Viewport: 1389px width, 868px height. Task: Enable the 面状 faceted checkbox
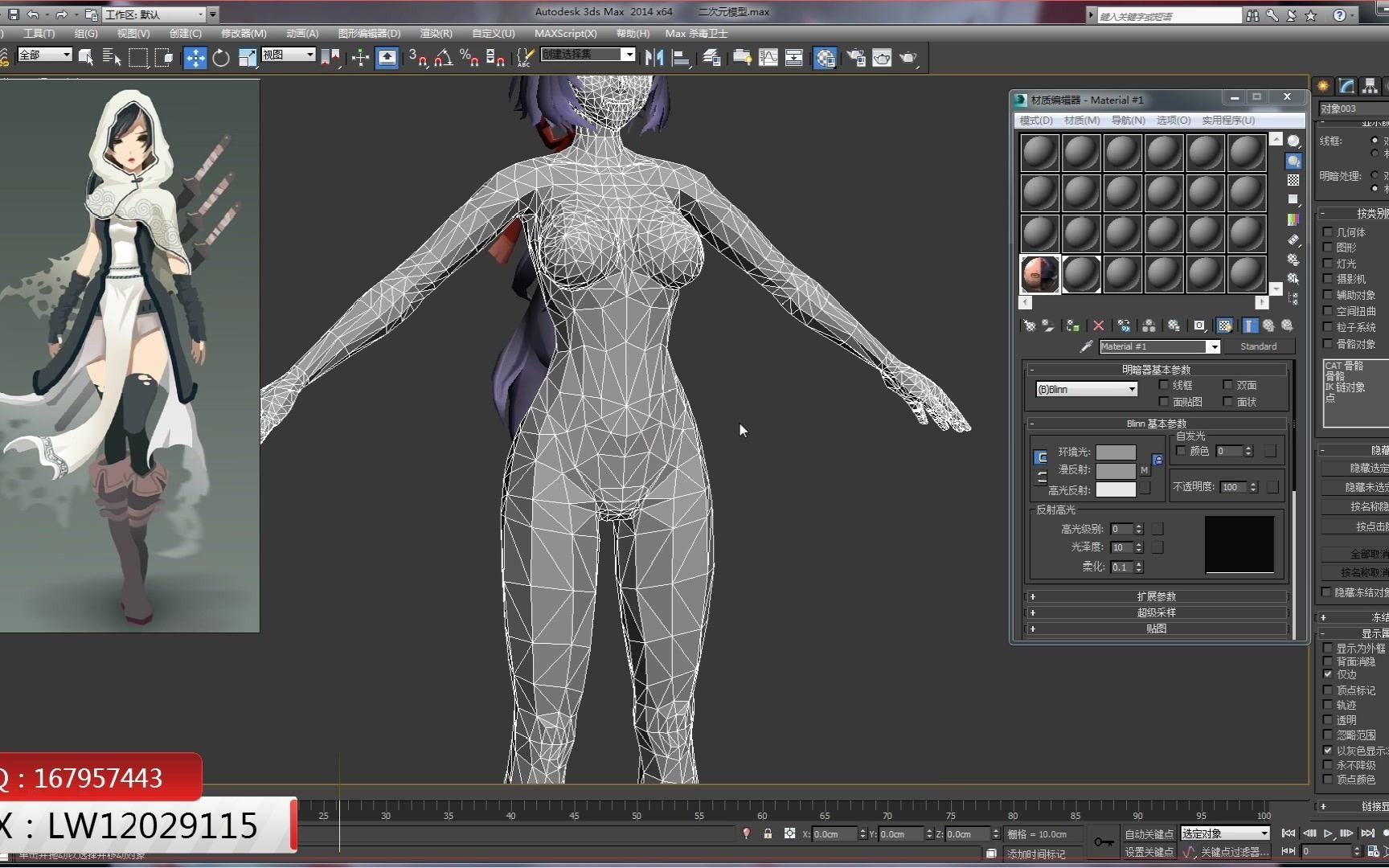coord(1227,401)
